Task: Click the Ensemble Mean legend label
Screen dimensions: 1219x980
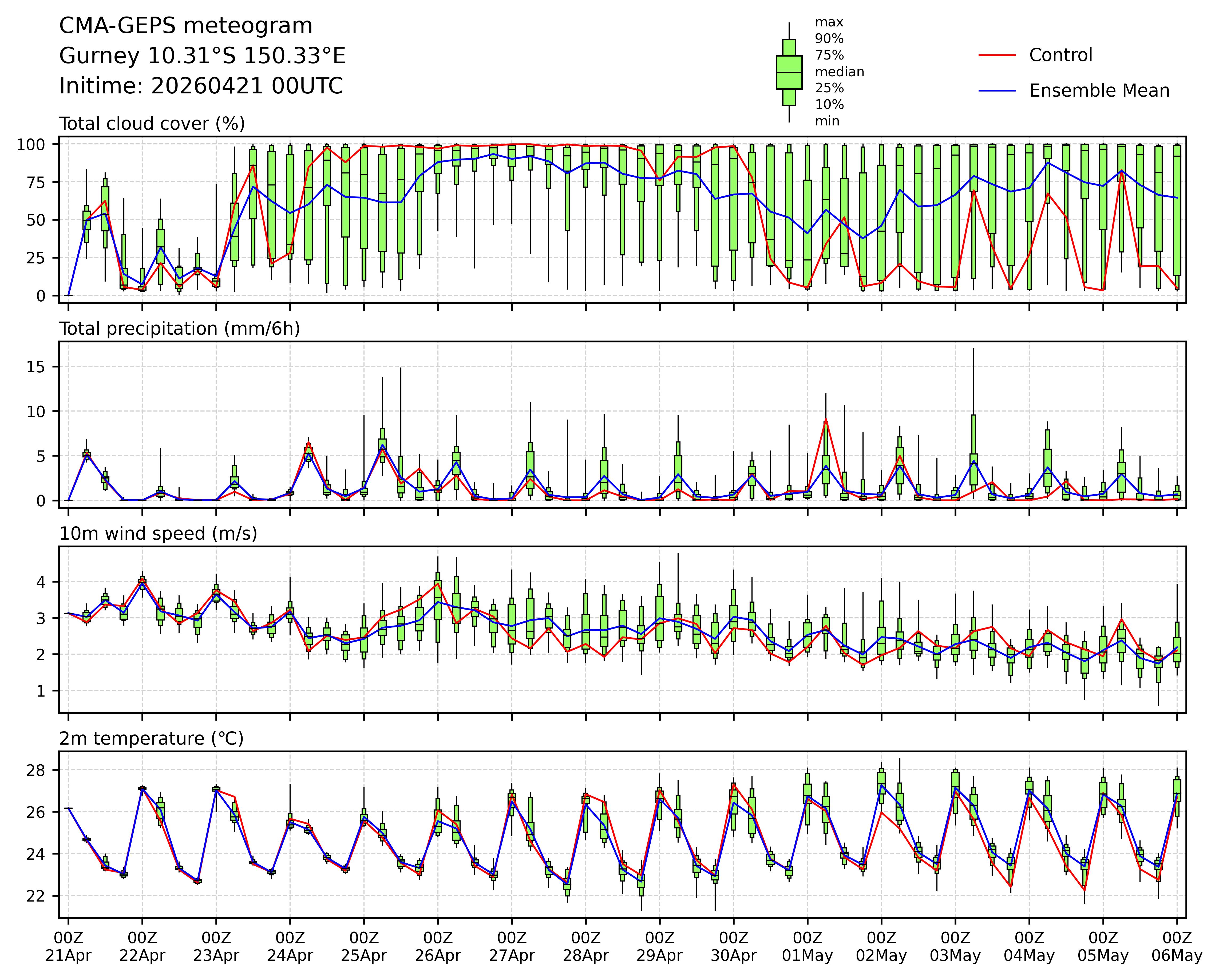Action: [x=1099, y=90]
